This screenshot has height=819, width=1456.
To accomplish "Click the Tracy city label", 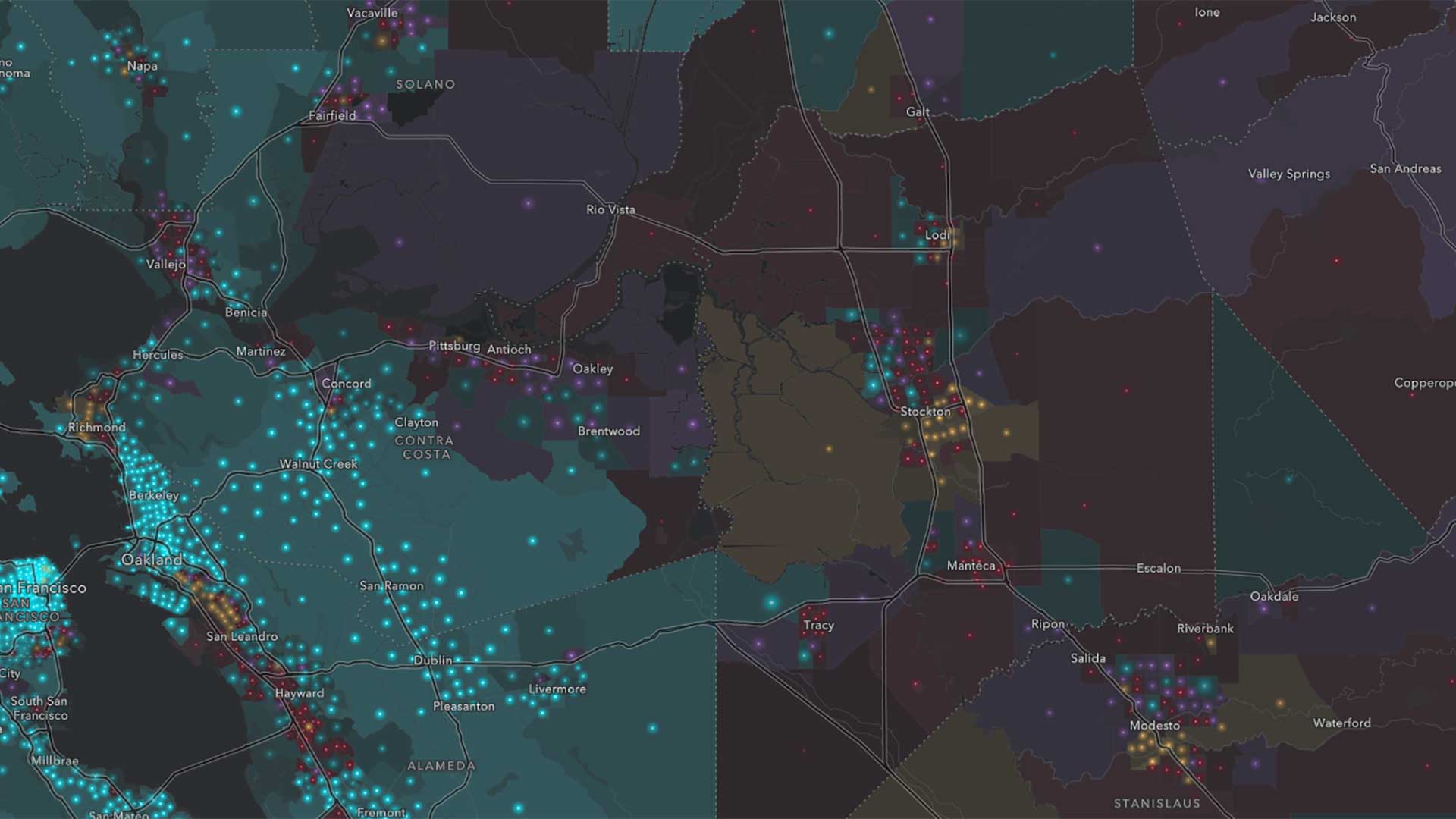I will click(x=818, y=625).
